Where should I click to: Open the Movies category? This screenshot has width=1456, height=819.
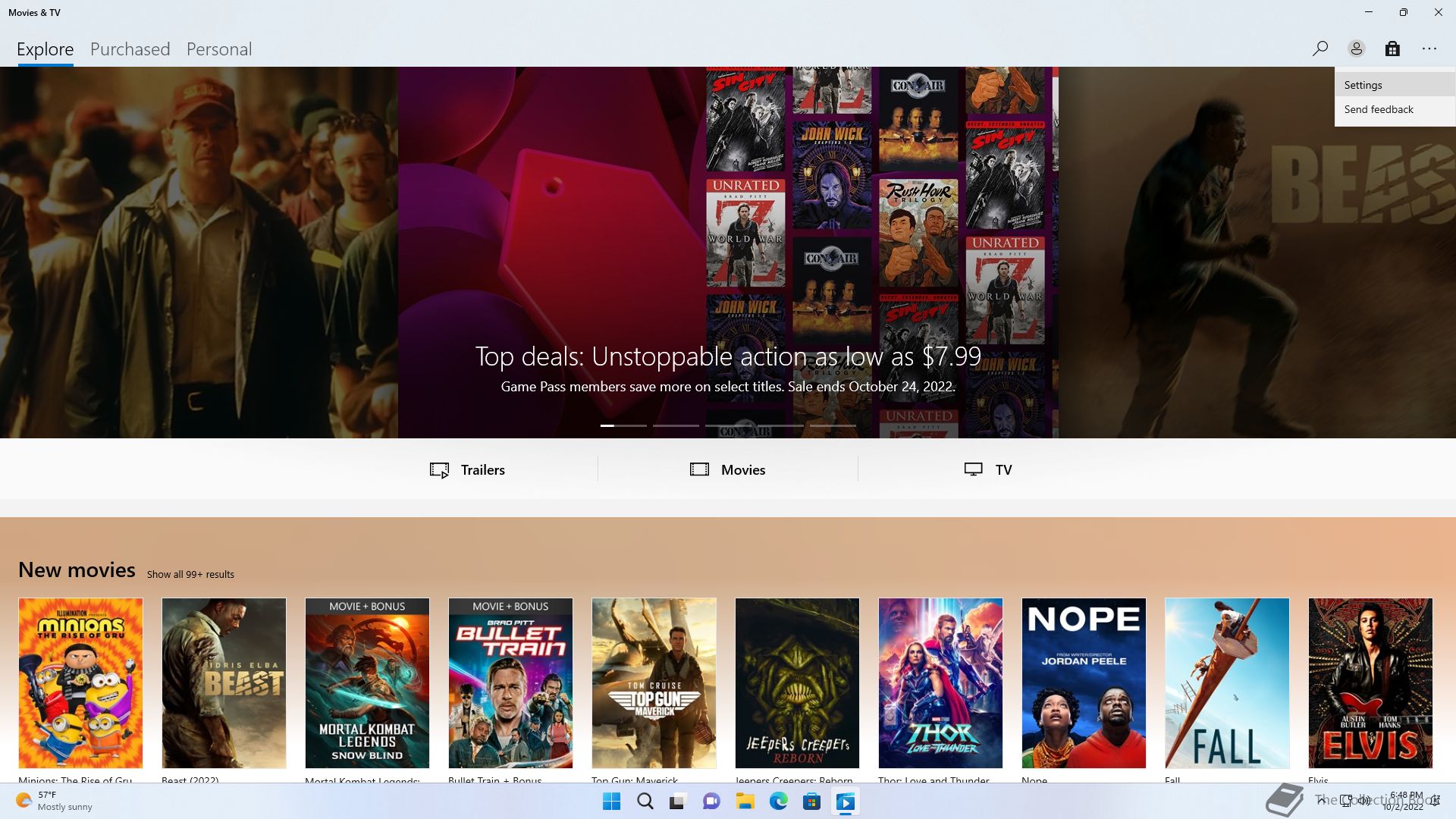tap(728, 470)
